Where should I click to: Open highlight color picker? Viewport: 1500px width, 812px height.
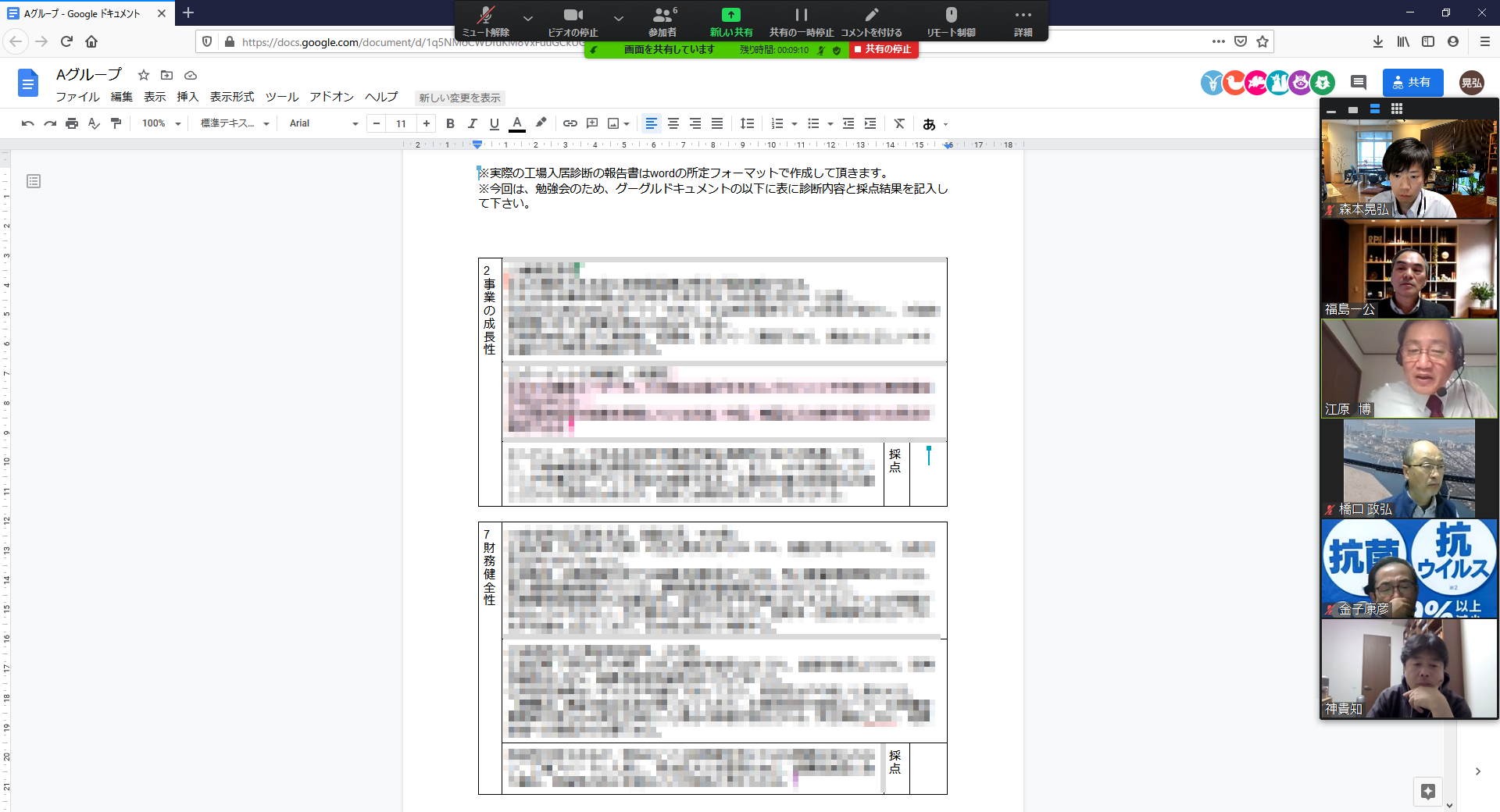pos(541,123)
